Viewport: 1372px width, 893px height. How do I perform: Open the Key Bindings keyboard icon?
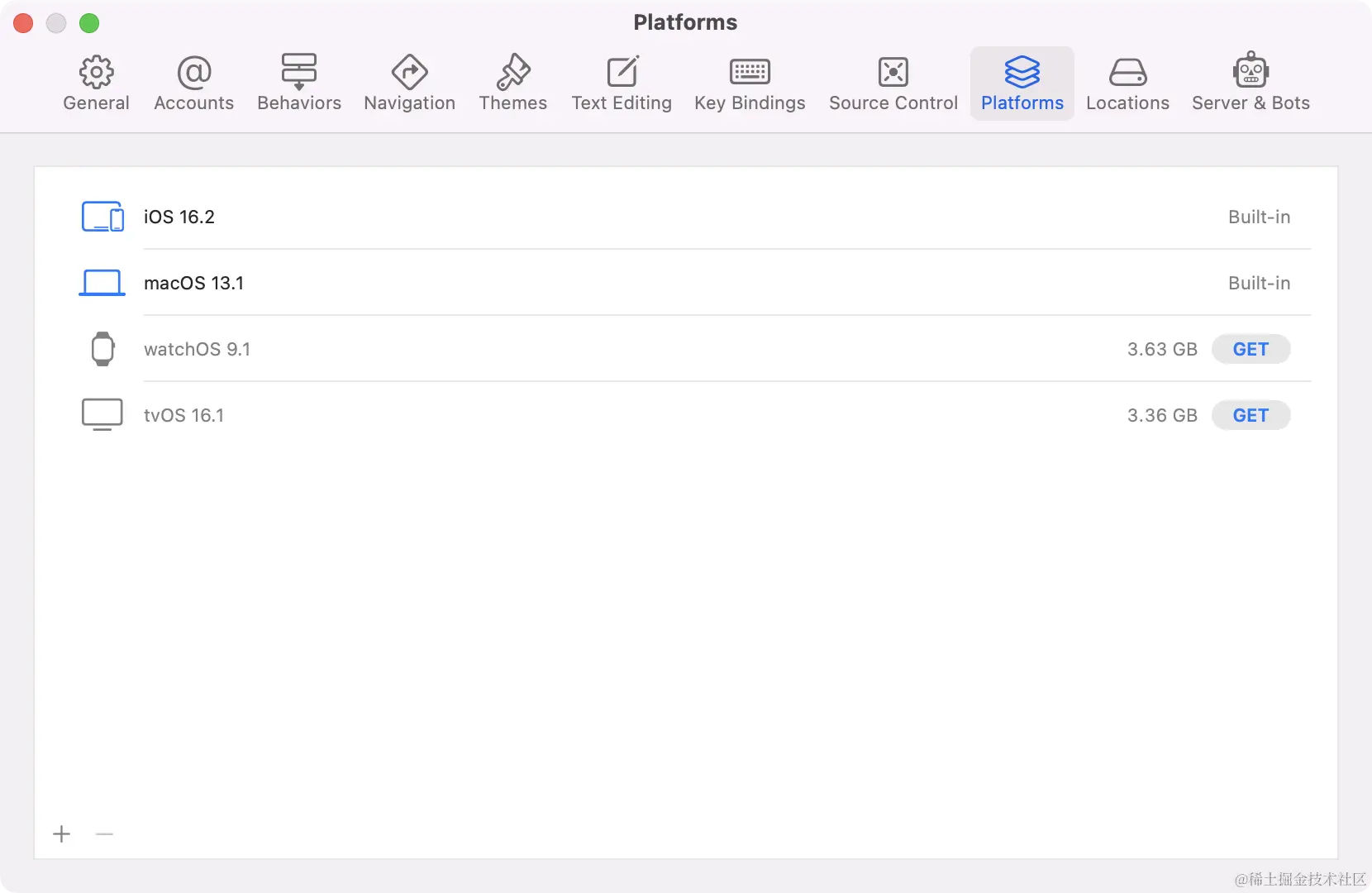coord(750,72)
